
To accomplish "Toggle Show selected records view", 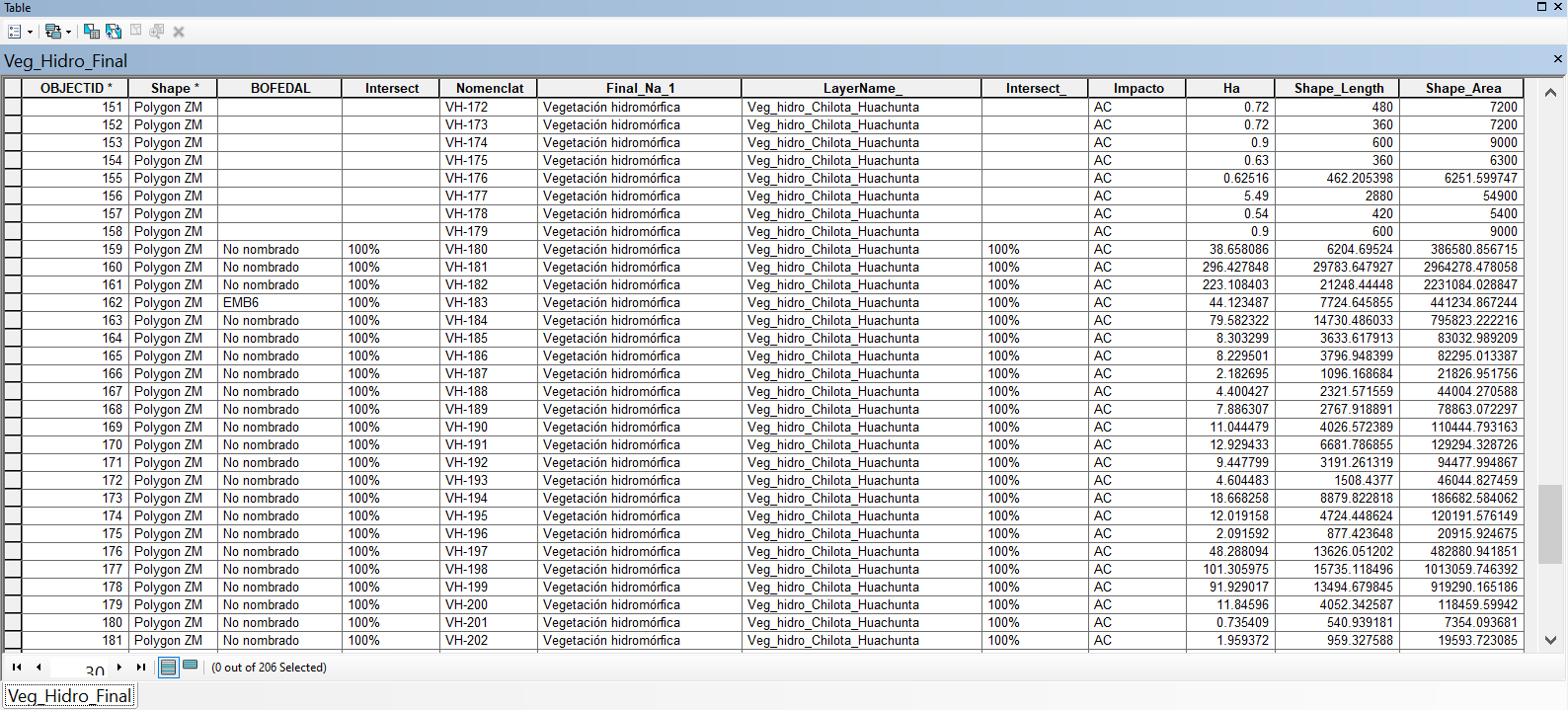I will coord(191,668).
